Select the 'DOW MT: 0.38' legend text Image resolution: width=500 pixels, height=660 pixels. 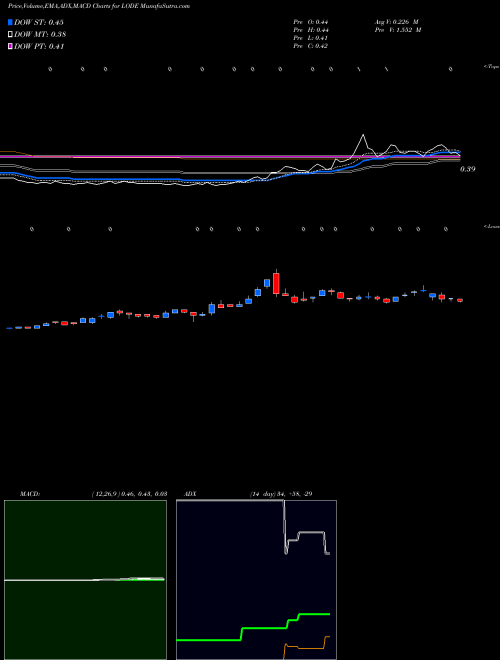tap(40, 35)
